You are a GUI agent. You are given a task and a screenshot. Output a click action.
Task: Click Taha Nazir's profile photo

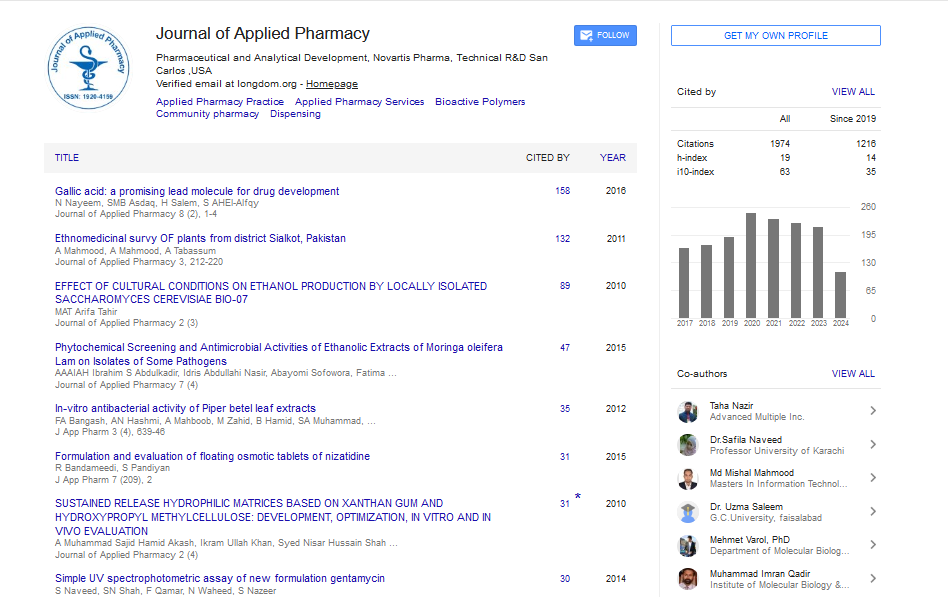688,411
